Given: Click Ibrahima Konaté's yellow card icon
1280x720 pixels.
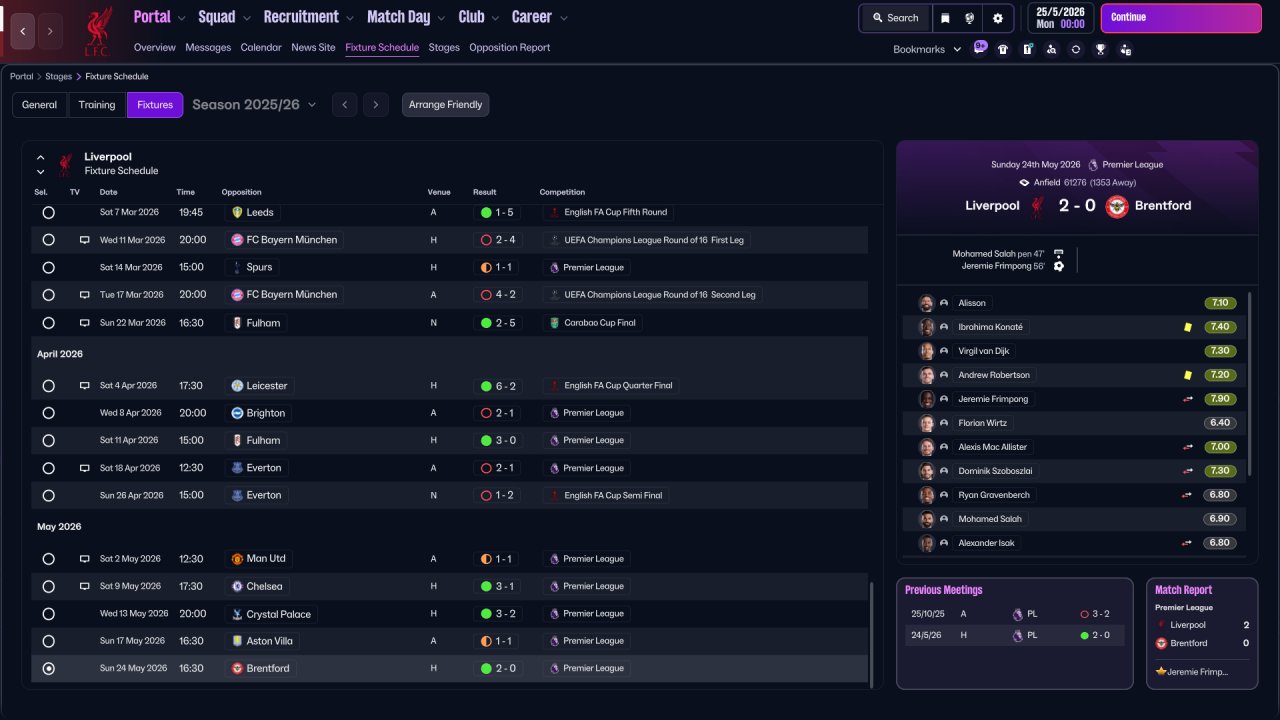Looking at the screenshot, I should (x=1187, y=327).
